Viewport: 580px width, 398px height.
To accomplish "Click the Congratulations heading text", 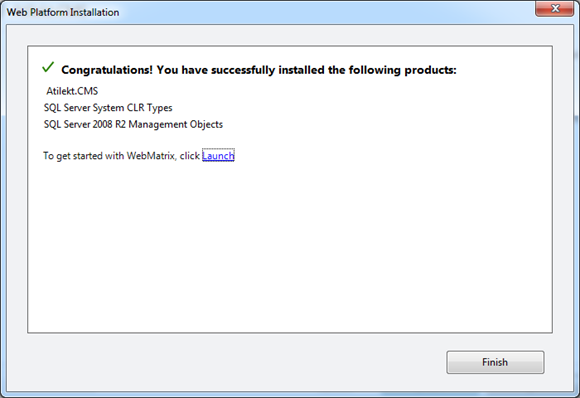I will click(259, 70).
